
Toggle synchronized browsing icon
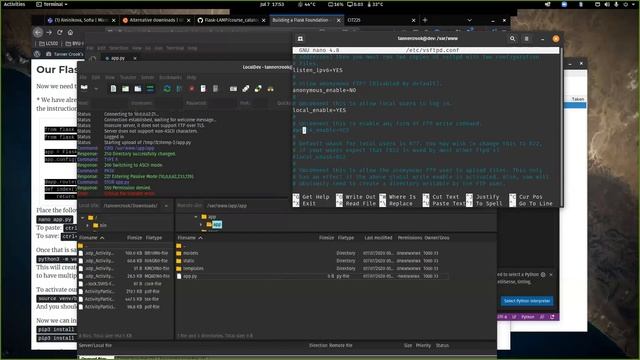point(258,89)
